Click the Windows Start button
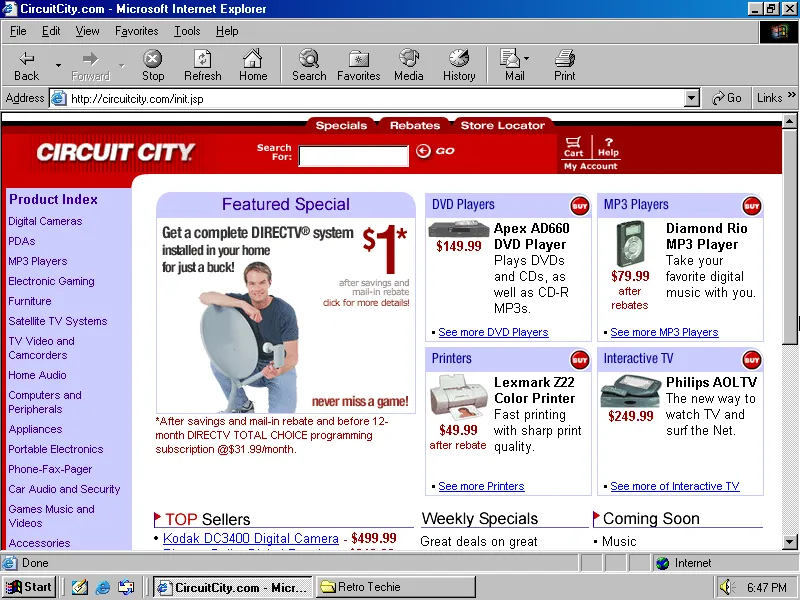The height and width of the screenshot is (600, 800). pos(29,587)
